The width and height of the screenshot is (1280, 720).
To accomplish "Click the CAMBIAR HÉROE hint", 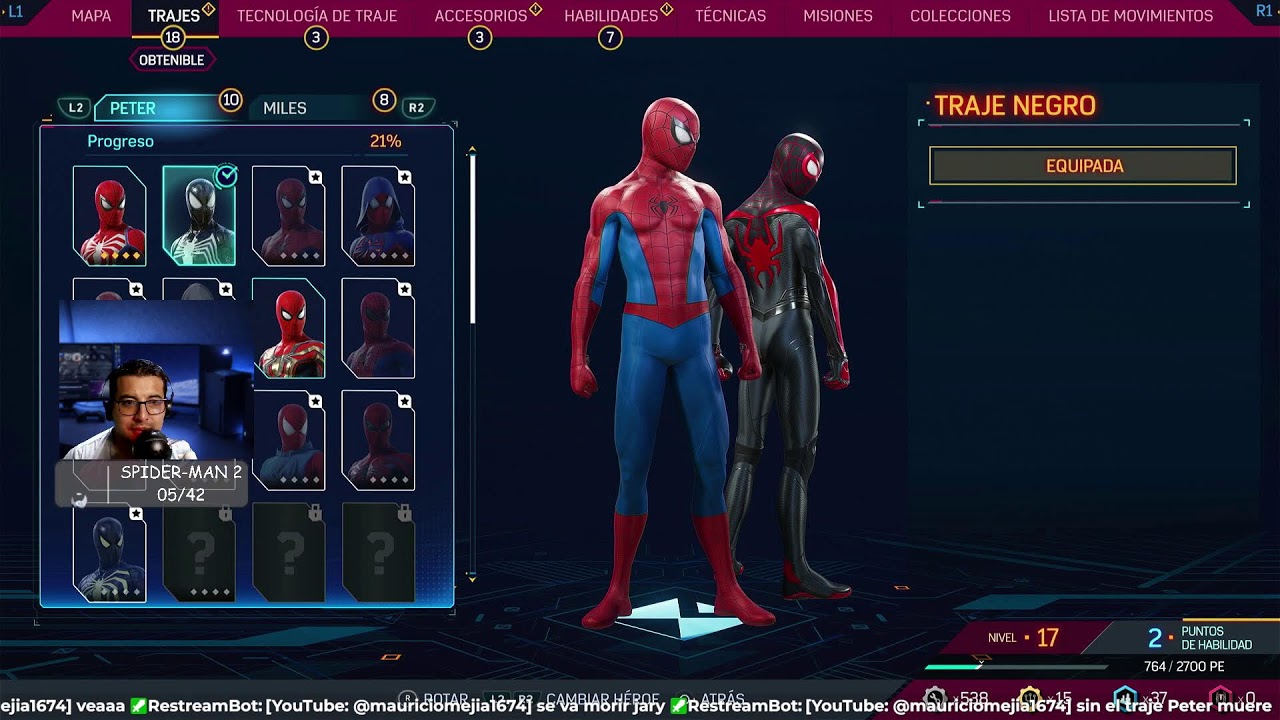I will [x=574, y=699].
